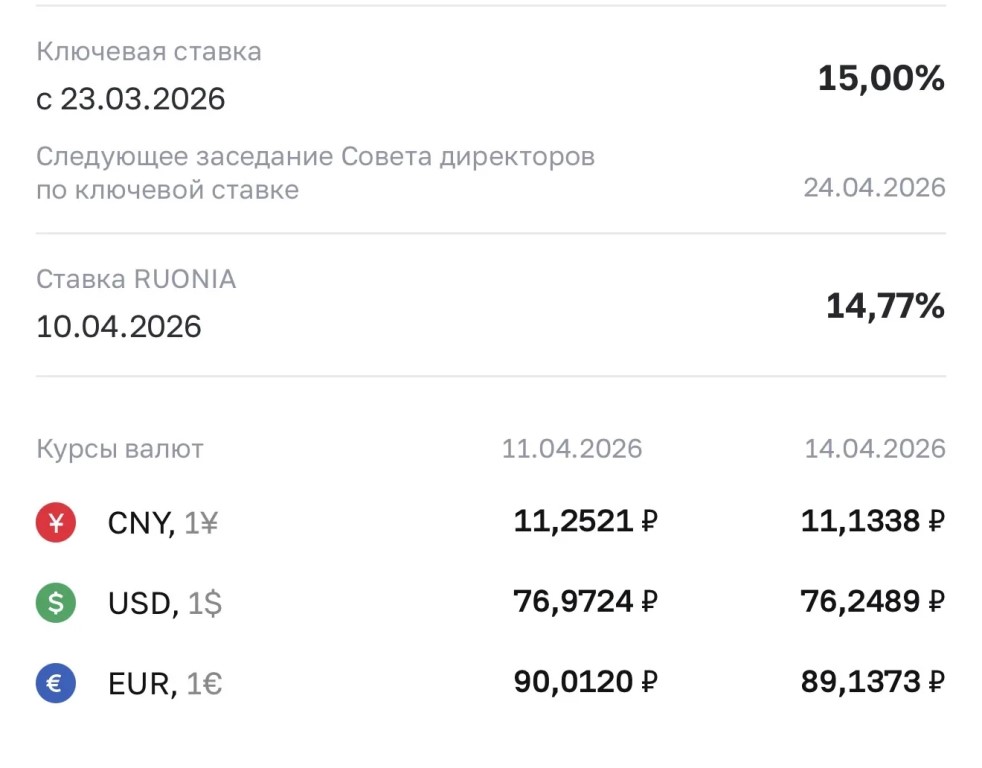This screenshot has height=768, width=982.
Task: Click the next meeting date 24.04.2026
Action: (x=874, y=188)
